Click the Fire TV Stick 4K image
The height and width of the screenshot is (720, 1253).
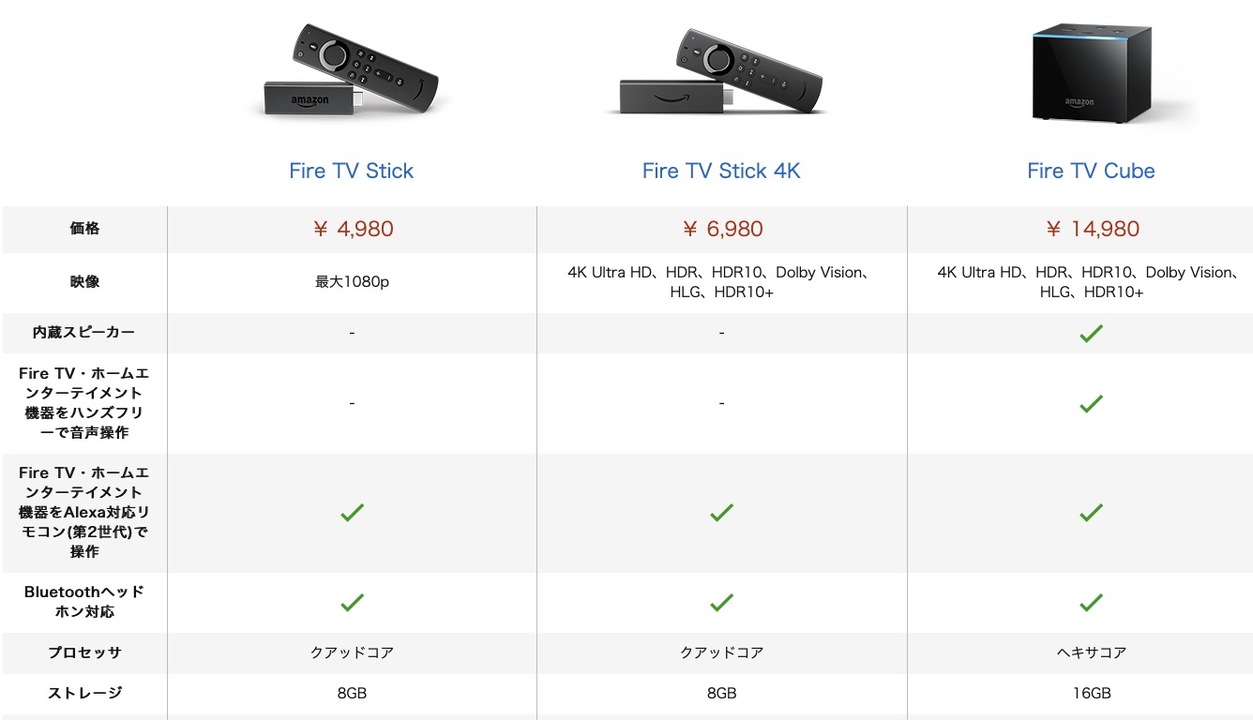[x=721, y=71]
